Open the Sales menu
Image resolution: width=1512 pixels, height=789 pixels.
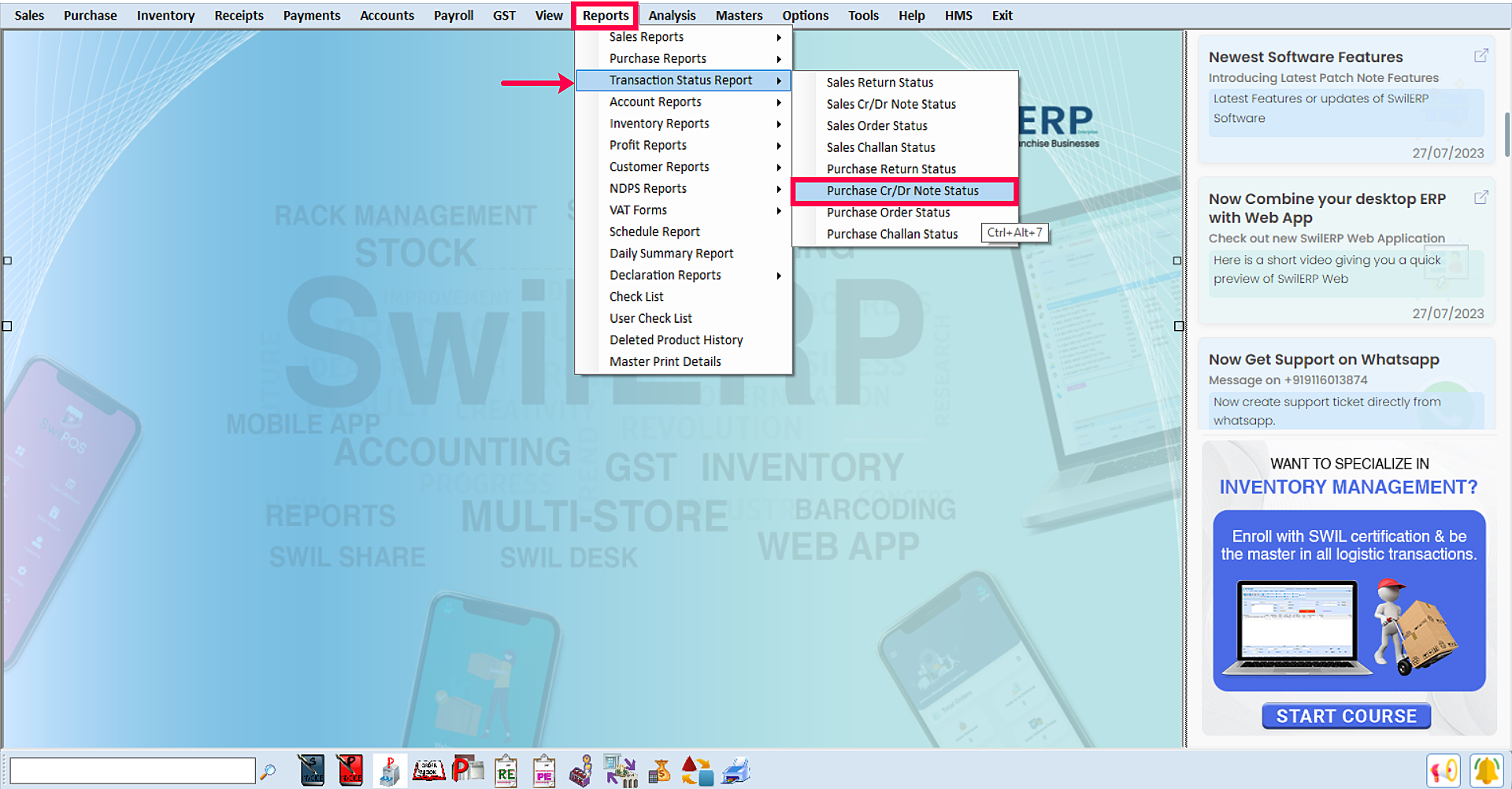tap(29, 15)
